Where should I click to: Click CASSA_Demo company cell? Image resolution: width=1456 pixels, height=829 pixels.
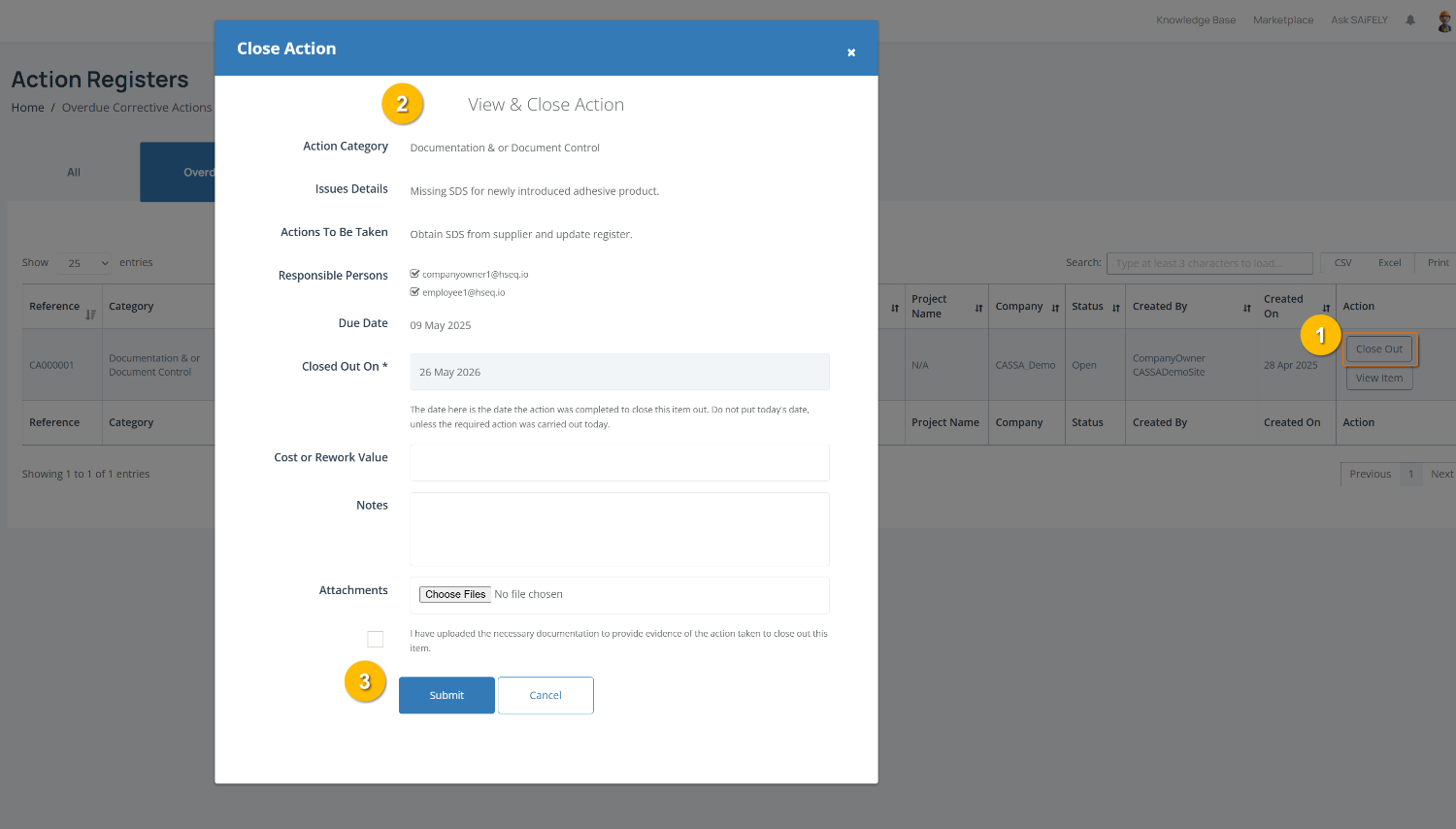[1025, 366]
